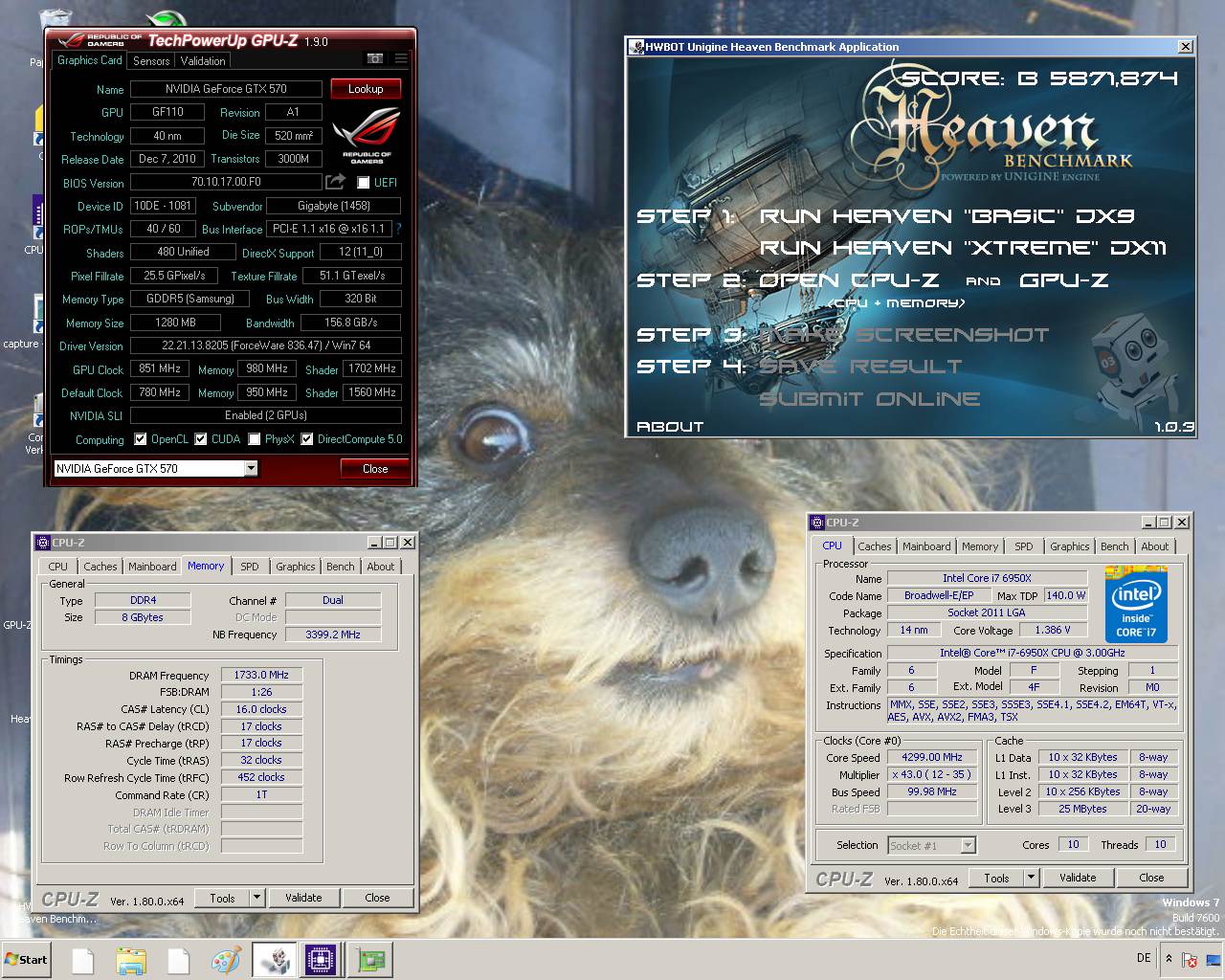This screenshot has width=1225, height=980.
Task: Show hidden tray icons via the chevron
Action: point(1169,958)
